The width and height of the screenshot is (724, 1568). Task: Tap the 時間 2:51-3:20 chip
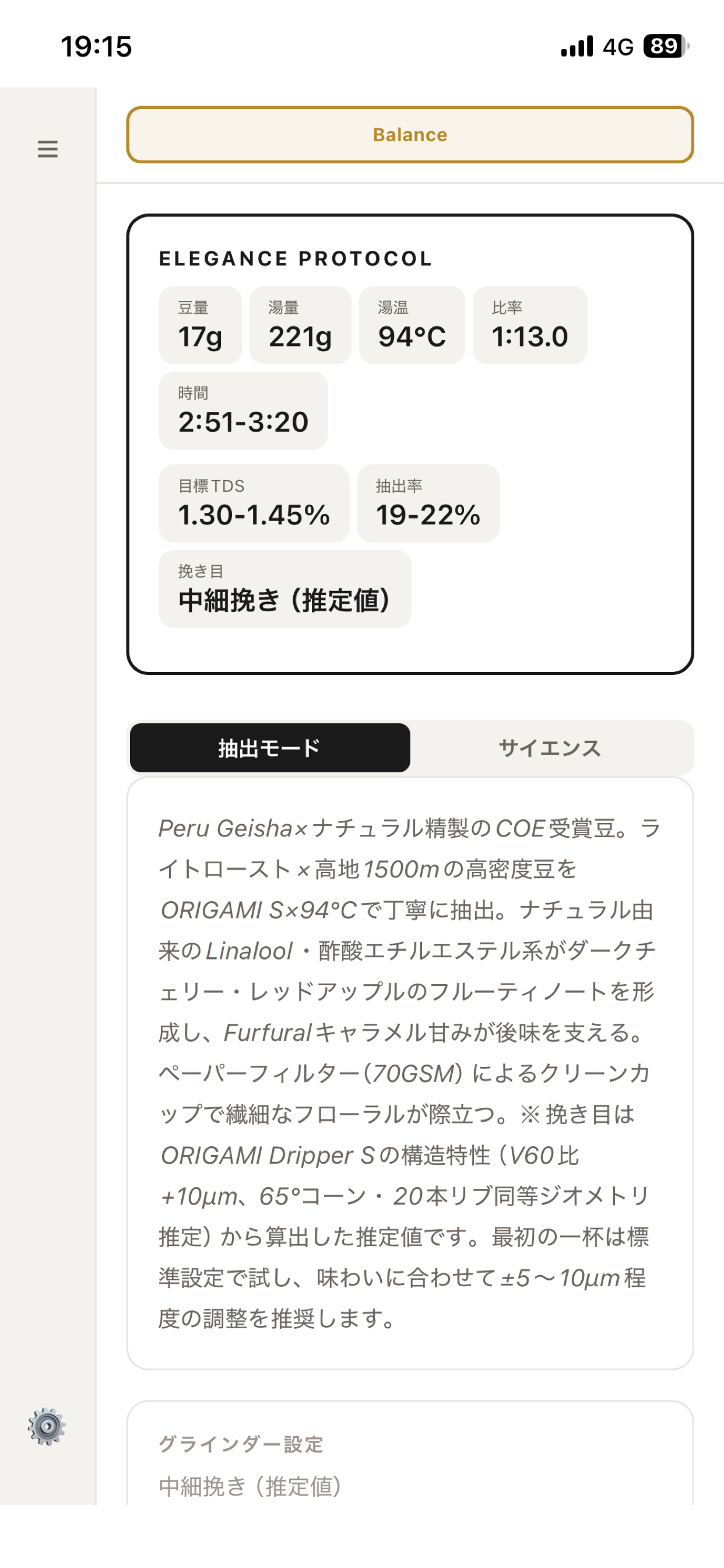point(243,411)
